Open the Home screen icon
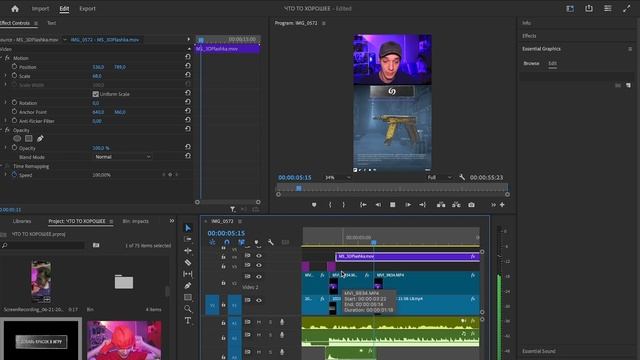 coord(15,9)
